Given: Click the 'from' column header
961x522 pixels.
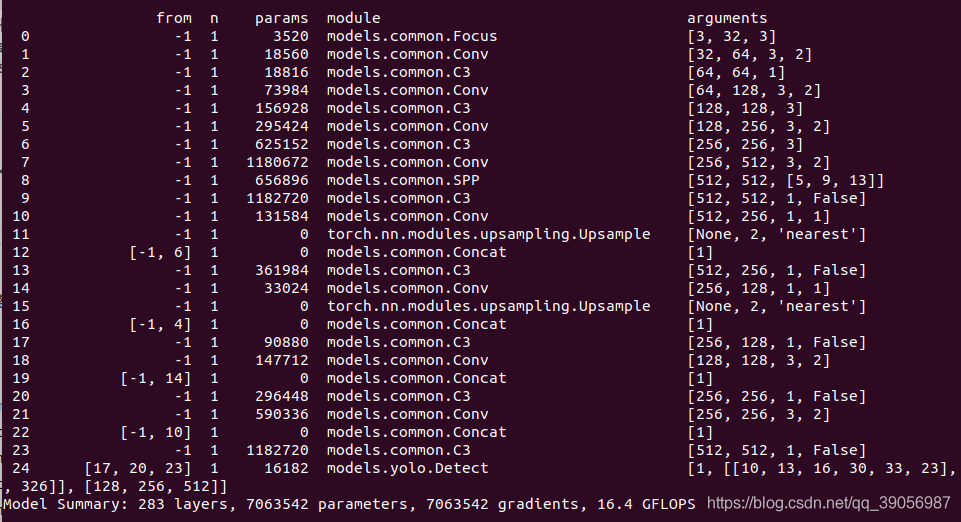Looking at the screenshot, I should [174, 18].
